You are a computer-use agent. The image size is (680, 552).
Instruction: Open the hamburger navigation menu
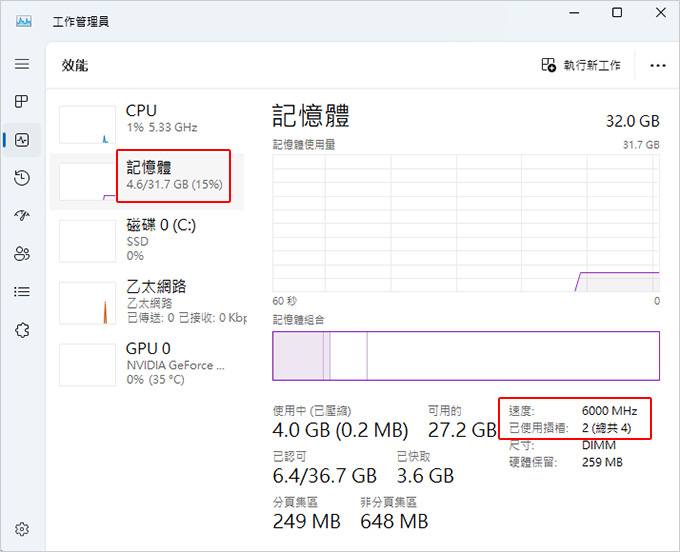[x=22, y=64]
